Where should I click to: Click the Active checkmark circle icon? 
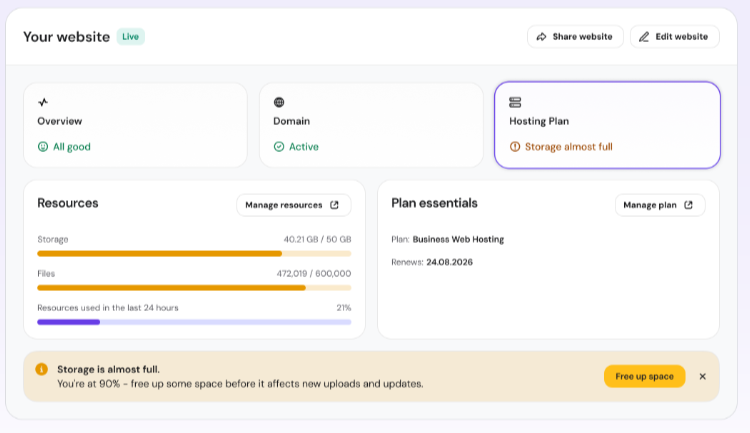pos(279,147)
